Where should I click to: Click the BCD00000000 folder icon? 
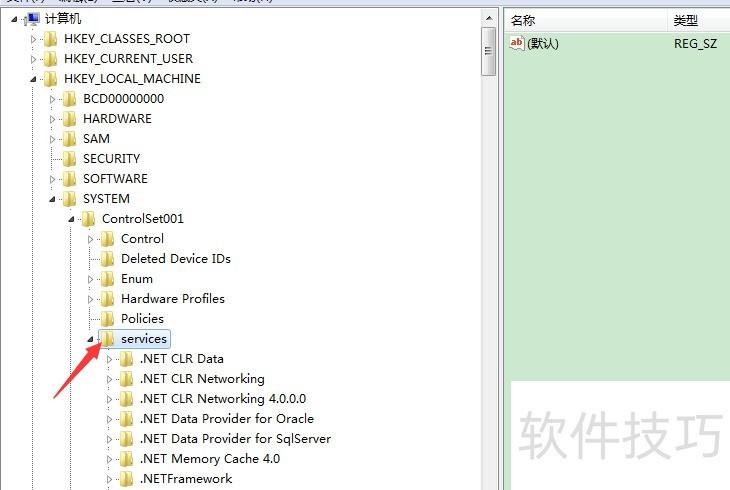69,99
